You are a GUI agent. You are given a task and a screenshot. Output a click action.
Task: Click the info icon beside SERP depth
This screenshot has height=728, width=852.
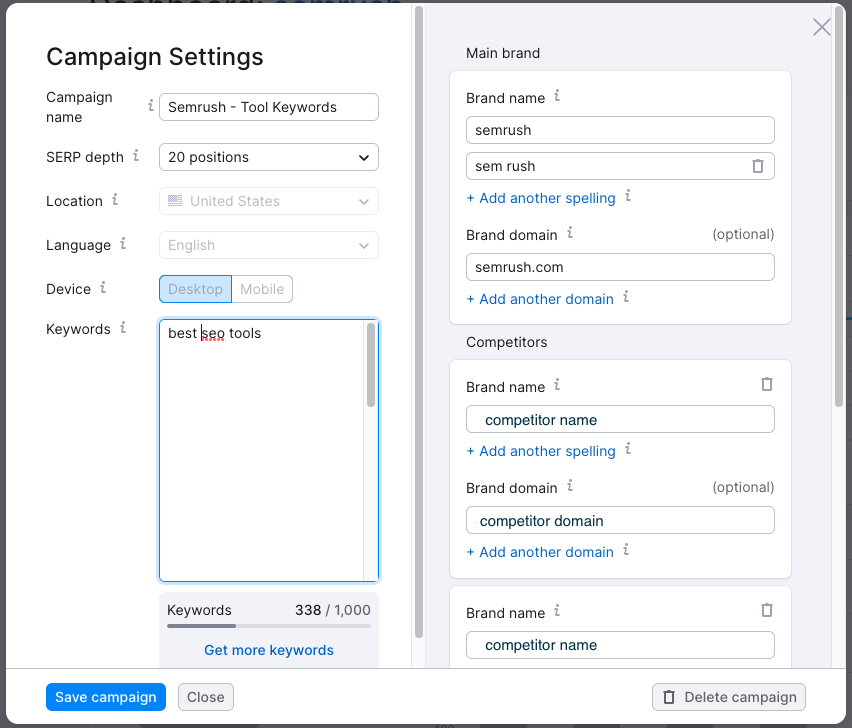[137, 156]
